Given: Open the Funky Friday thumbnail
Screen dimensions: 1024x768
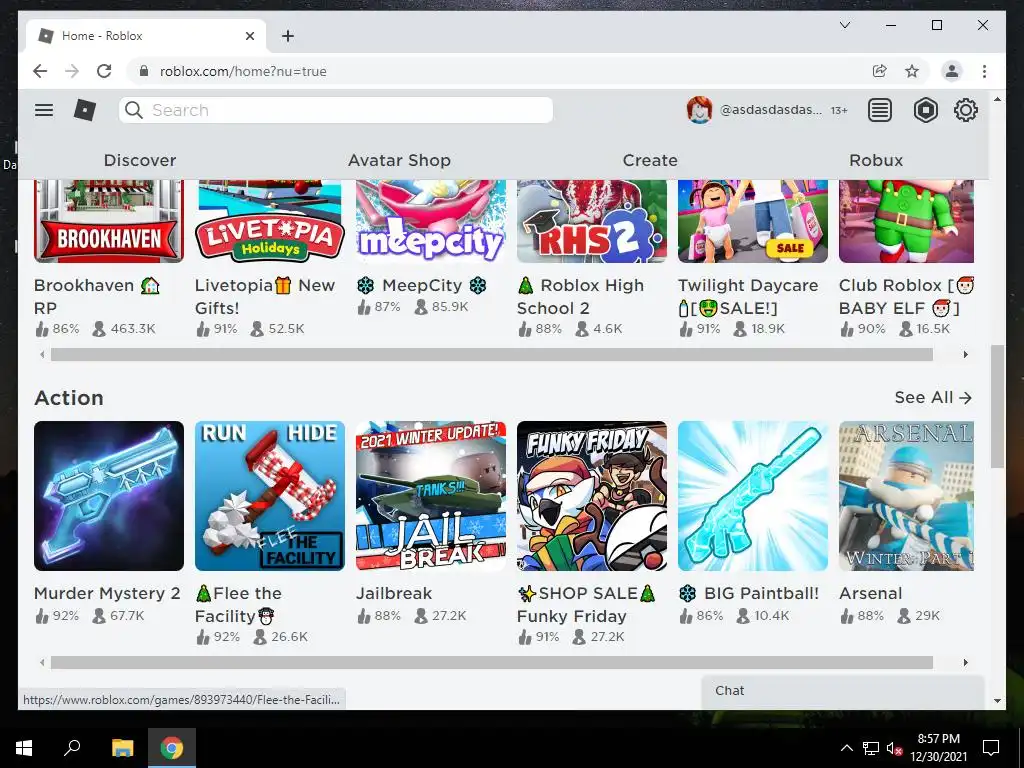Looking at the screenshot, I should click(x=592, y=496).
